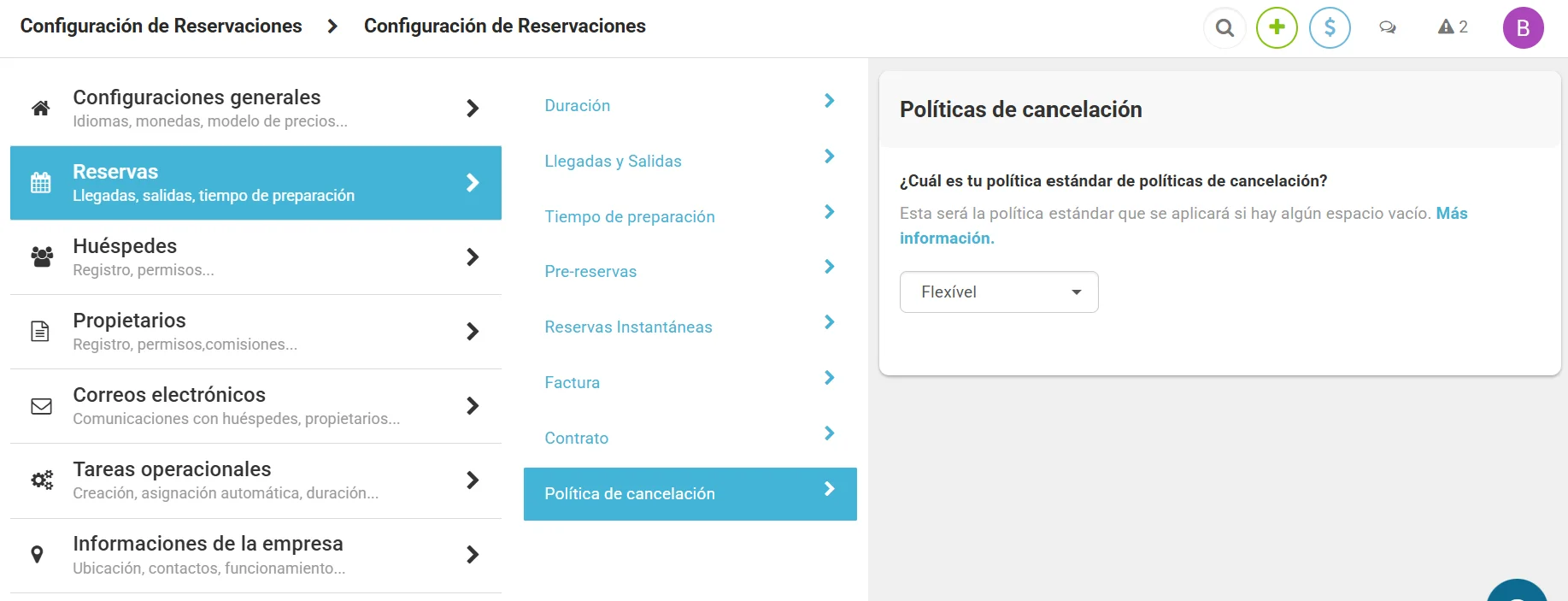Go to first Configuración de Reservaciones breadcrumb
Image resolution: width=1568 pixels, height=601 pixels.
[161, 27]
